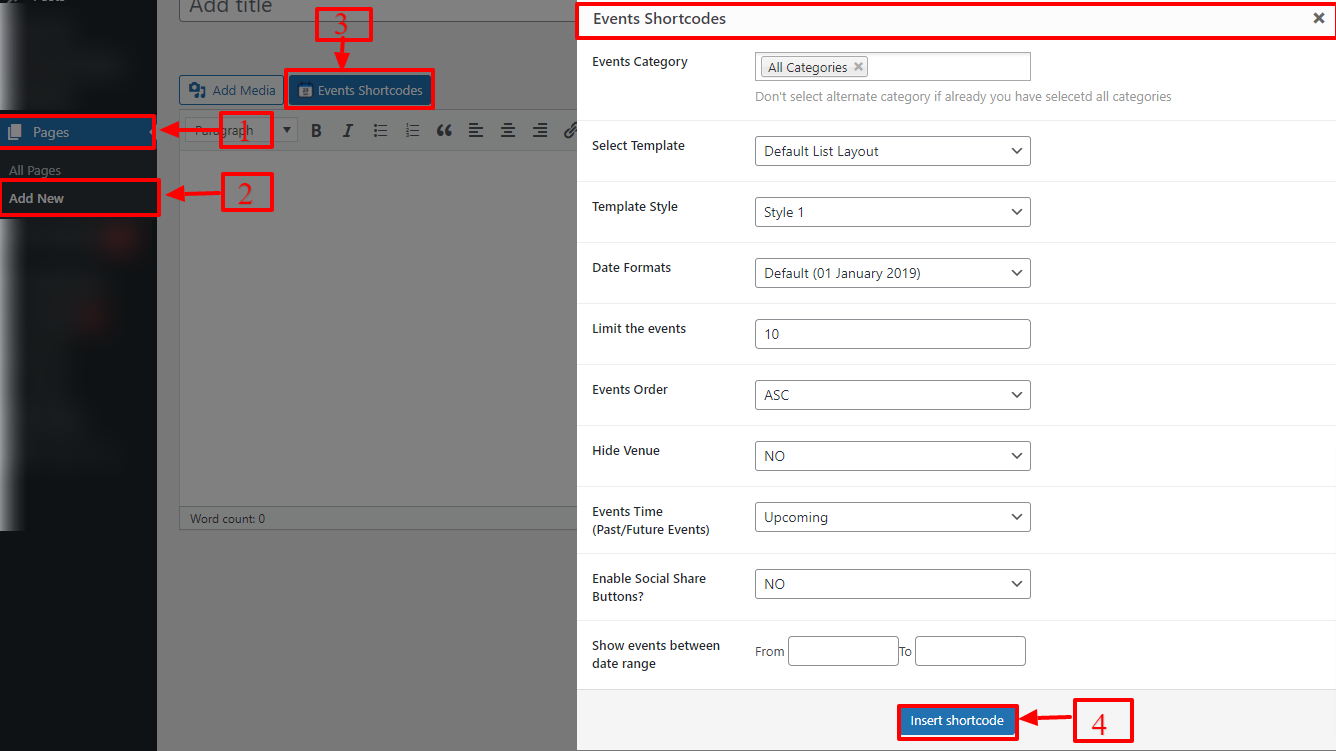Open the Enable Social Share Buttons dropdown

pyautogui.click(x=892, y=584)
